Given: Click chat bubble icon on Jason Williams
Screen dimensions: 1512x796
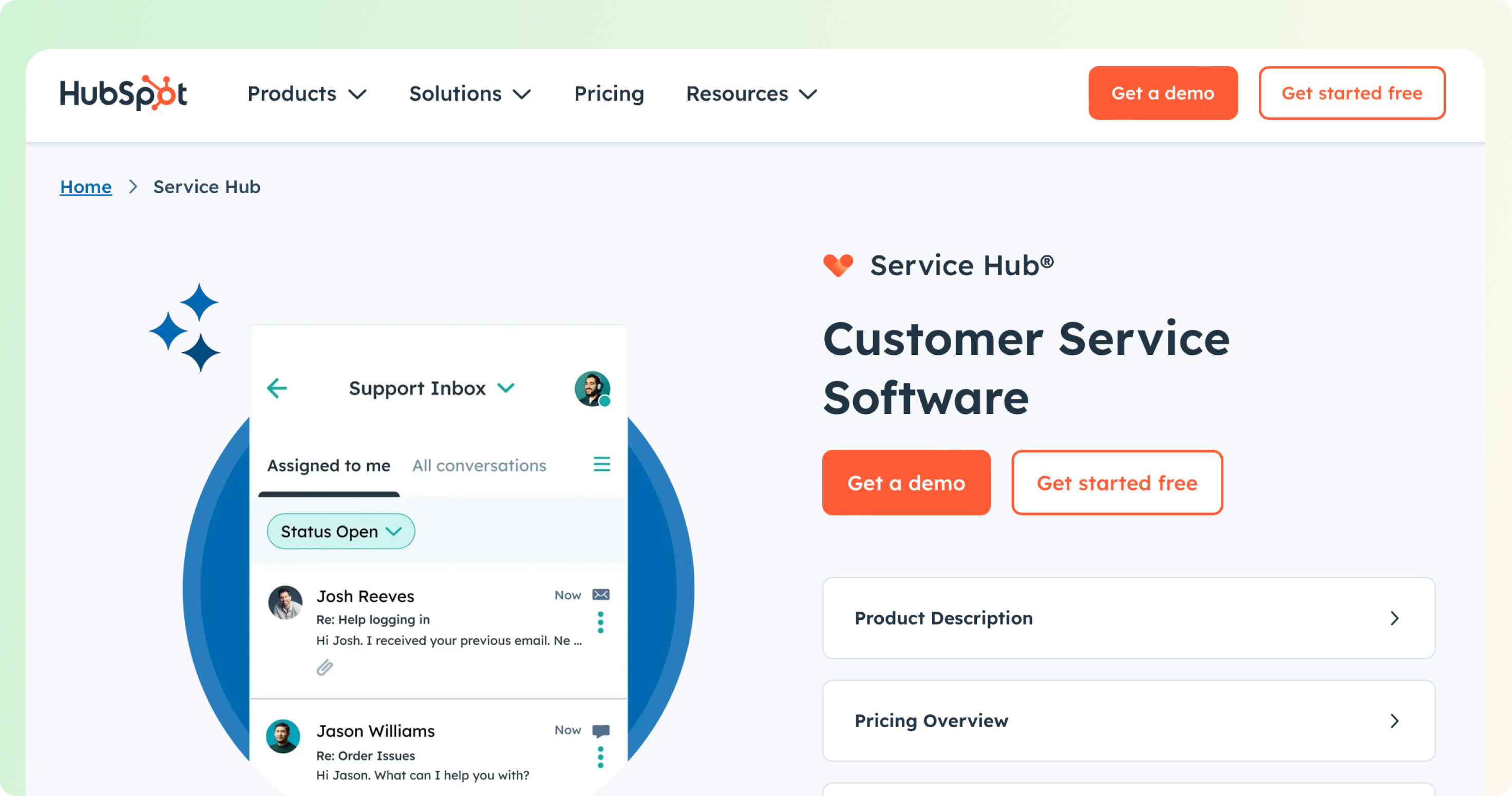Looking at the screenshot, I should click(600, 730).
